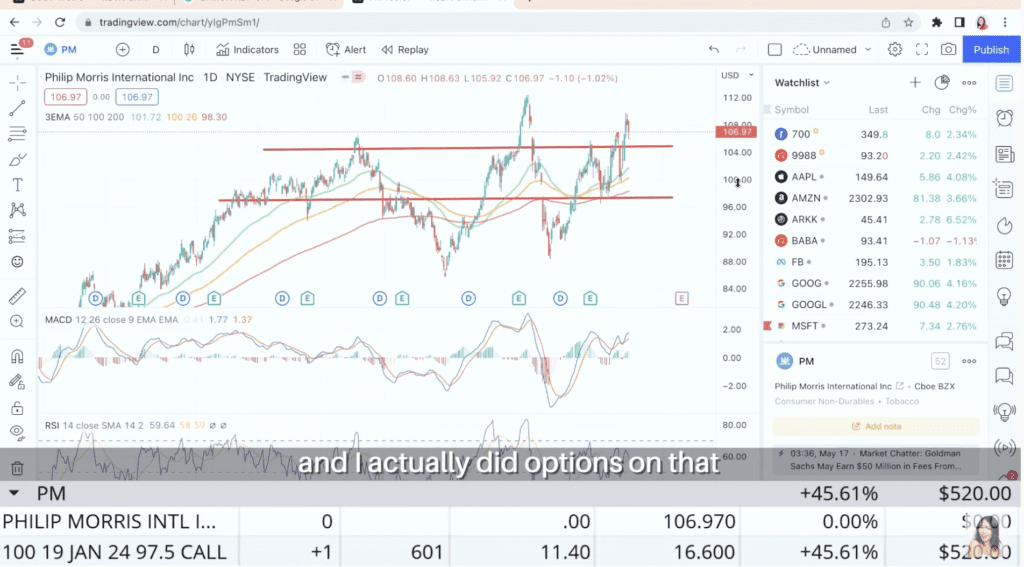Open the PM details more options menu
Screen dimensions: 1024x567
969,361
